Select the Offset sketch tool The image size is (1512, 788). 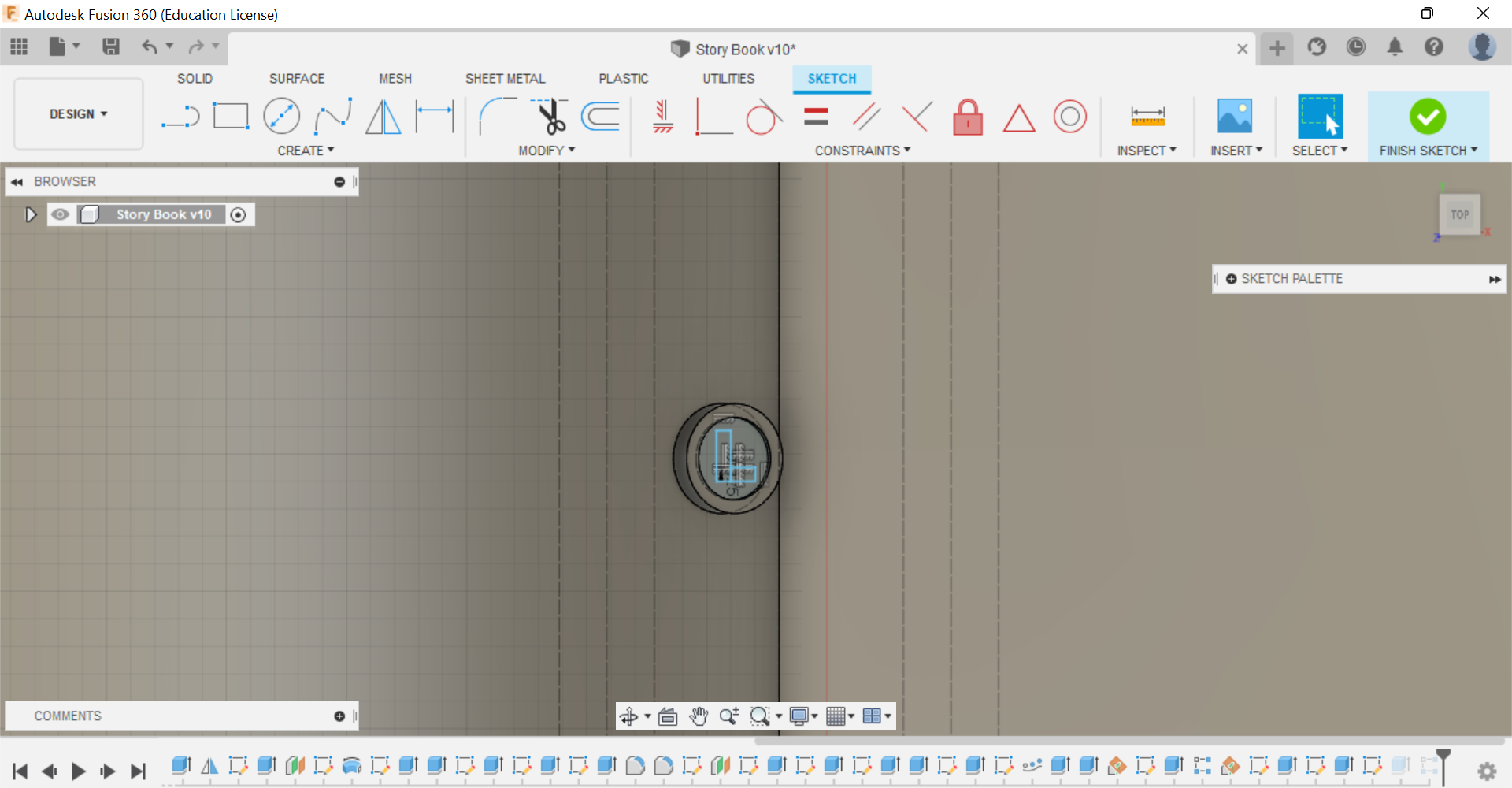pyautogui.click(x=600, y=117)
